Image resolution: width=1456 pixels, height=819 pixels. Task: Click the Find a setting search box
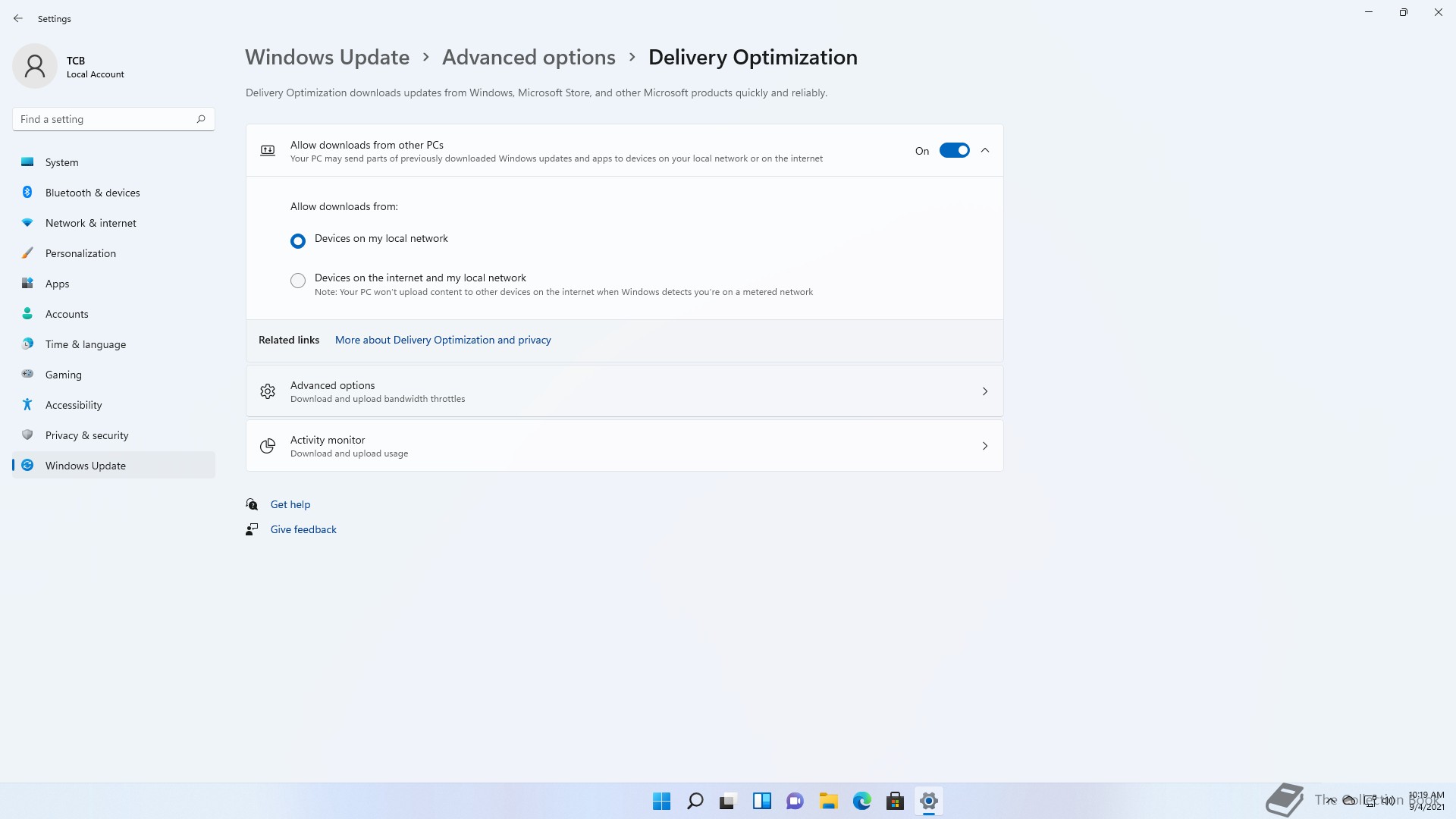coord(114,119)
